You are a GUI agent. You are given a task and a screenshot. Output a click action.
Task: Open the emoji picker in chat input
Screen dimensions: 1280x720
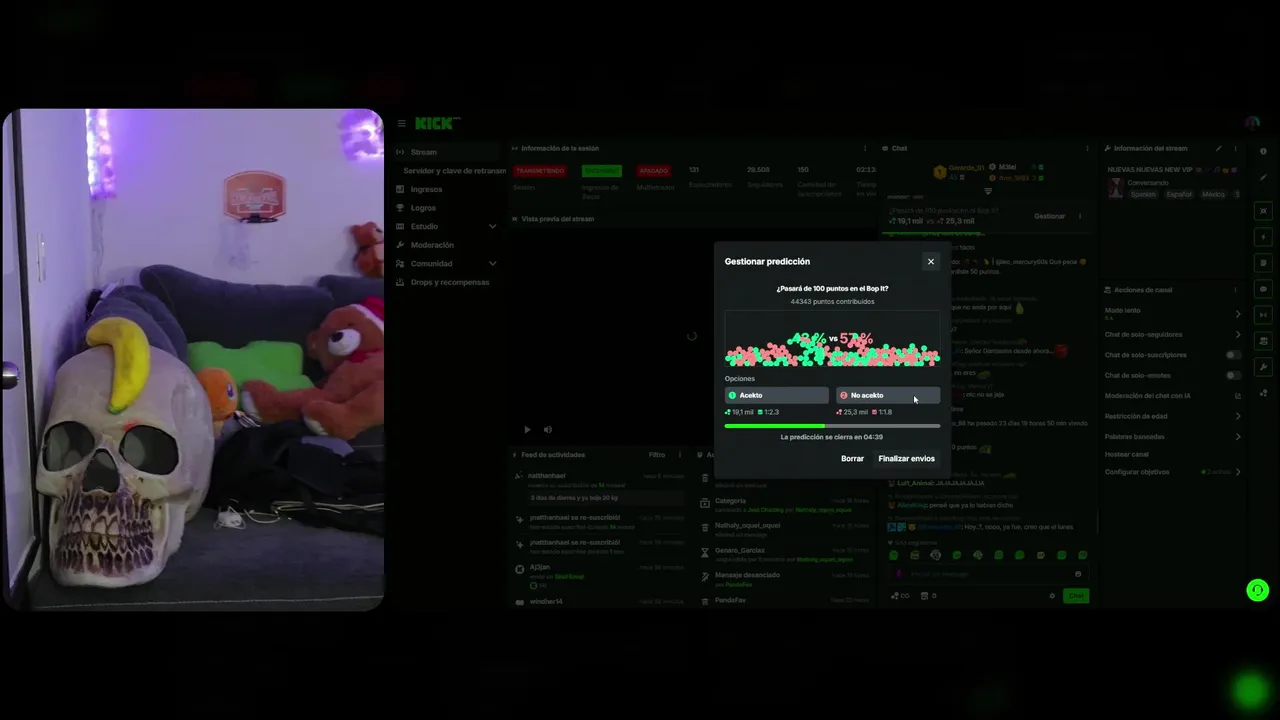coord(1078,574)
